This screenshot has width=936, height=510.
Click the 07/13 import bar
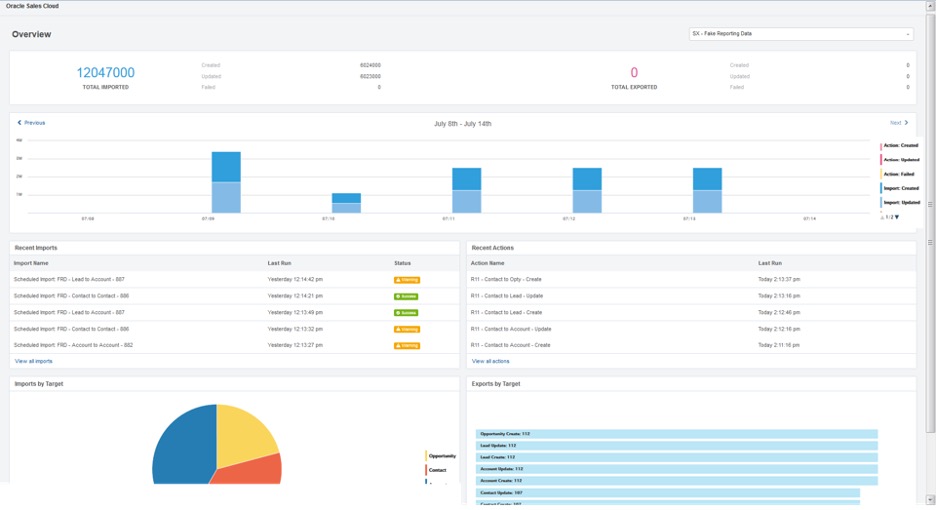pyautogui.click(x=707, y=191)
